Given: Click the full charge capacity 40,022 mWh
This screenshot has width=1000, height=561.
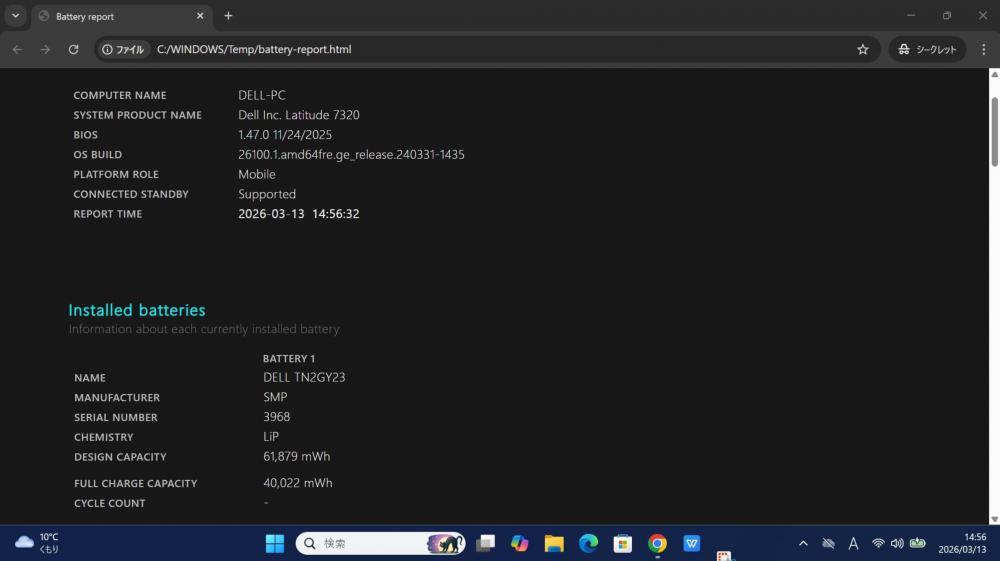Looking at the screenshot, I should 298,483.
